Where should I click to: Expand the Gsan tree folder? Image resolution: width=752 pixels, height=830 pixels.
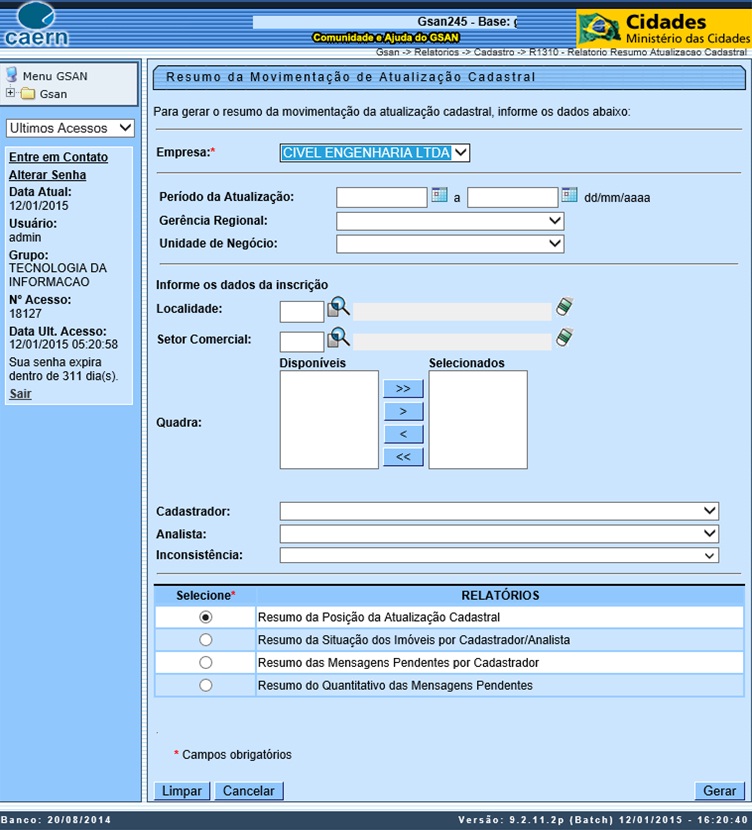(11, 94)
